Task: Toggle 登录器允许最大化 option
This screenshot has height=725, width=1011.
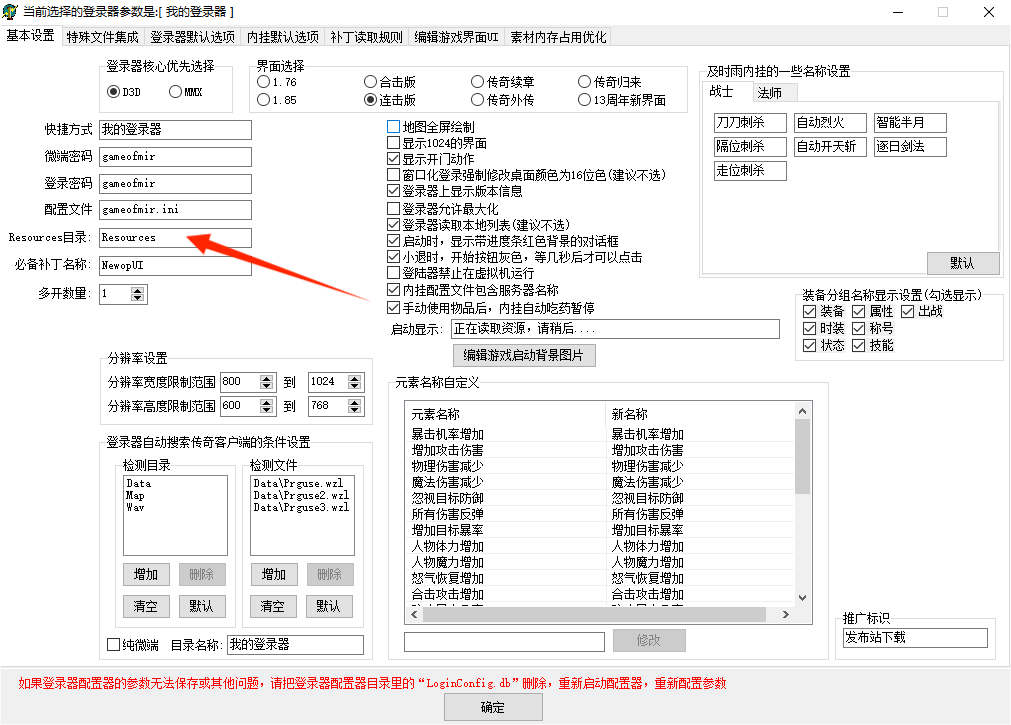Action: point(393,209)
